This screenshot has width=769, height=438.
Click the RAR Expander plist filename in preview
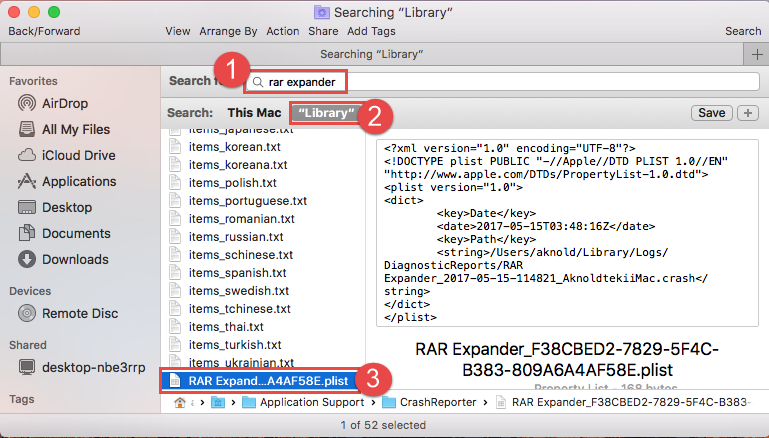[x=567, y=360]
